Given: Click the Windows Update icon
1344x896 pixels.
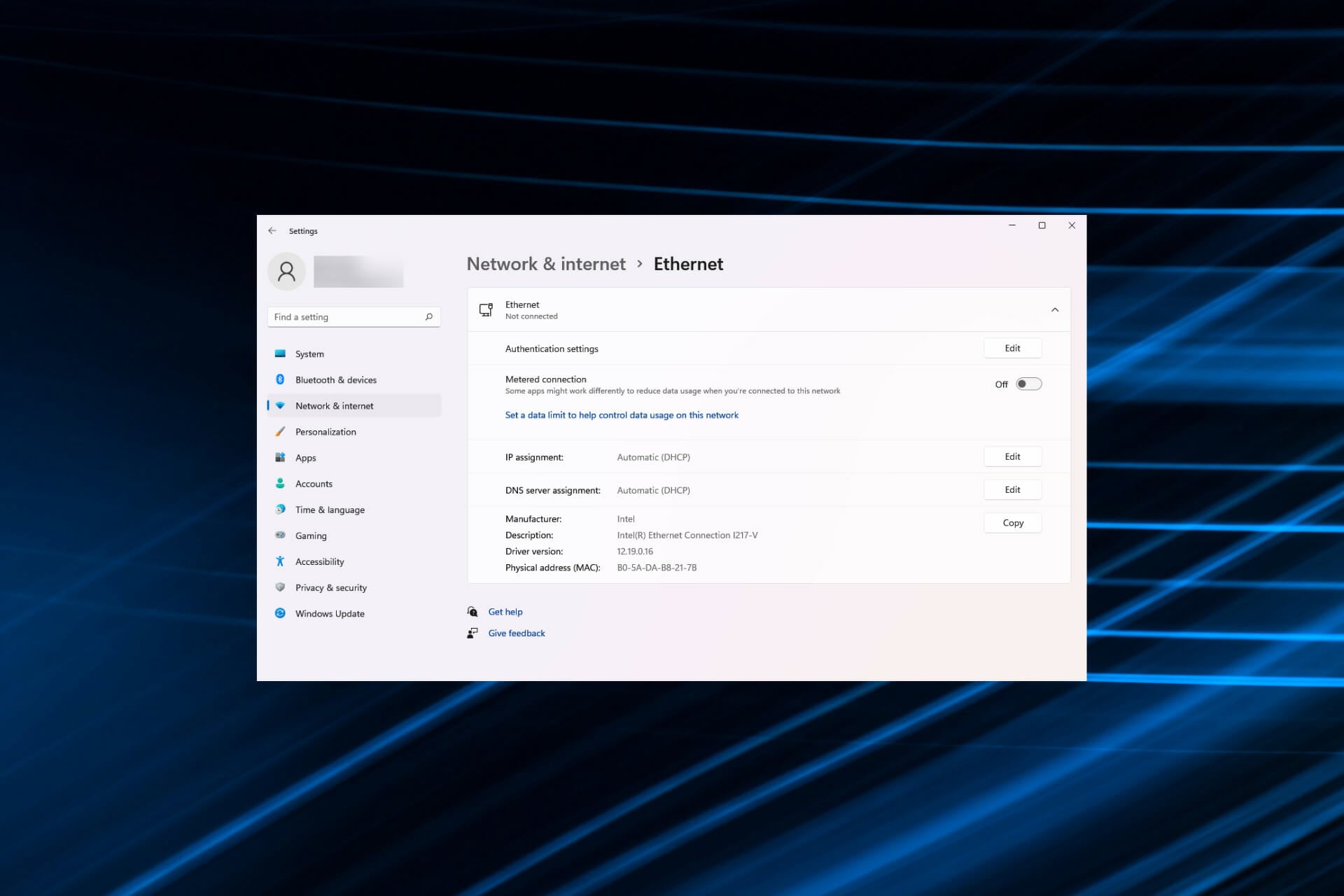Looking at the screenshot, I should click(280, 613).
